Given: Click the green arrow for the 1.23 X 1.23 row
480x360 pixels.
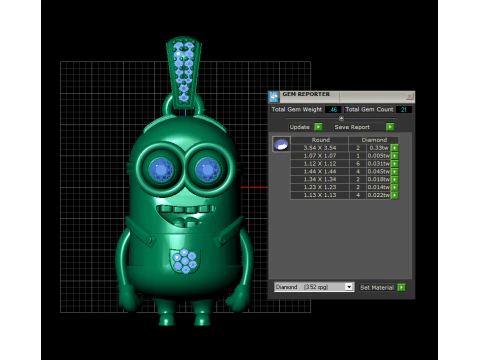Looking at the screenshot, I should [x=394, y=187].
